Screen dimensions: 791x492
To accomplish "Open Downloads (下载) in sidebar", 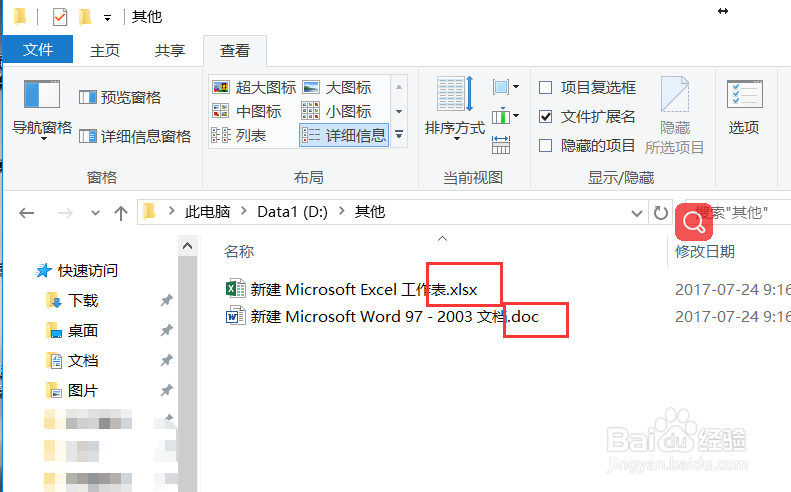I will pos(73,301).
